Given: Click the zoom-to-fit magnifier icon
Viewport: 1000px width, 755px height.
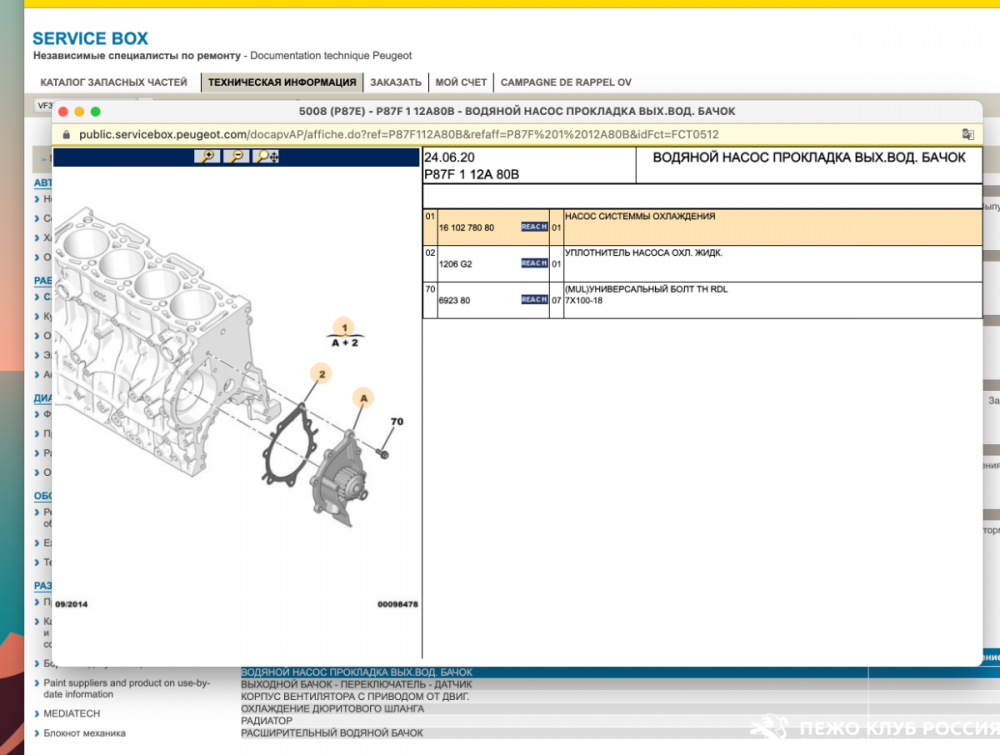Looking at the screenshot, I should click(266, 156).
